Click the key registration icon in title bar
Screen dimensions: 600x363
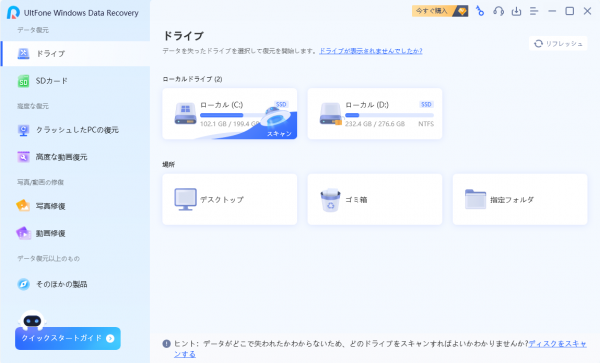(480, 11)
